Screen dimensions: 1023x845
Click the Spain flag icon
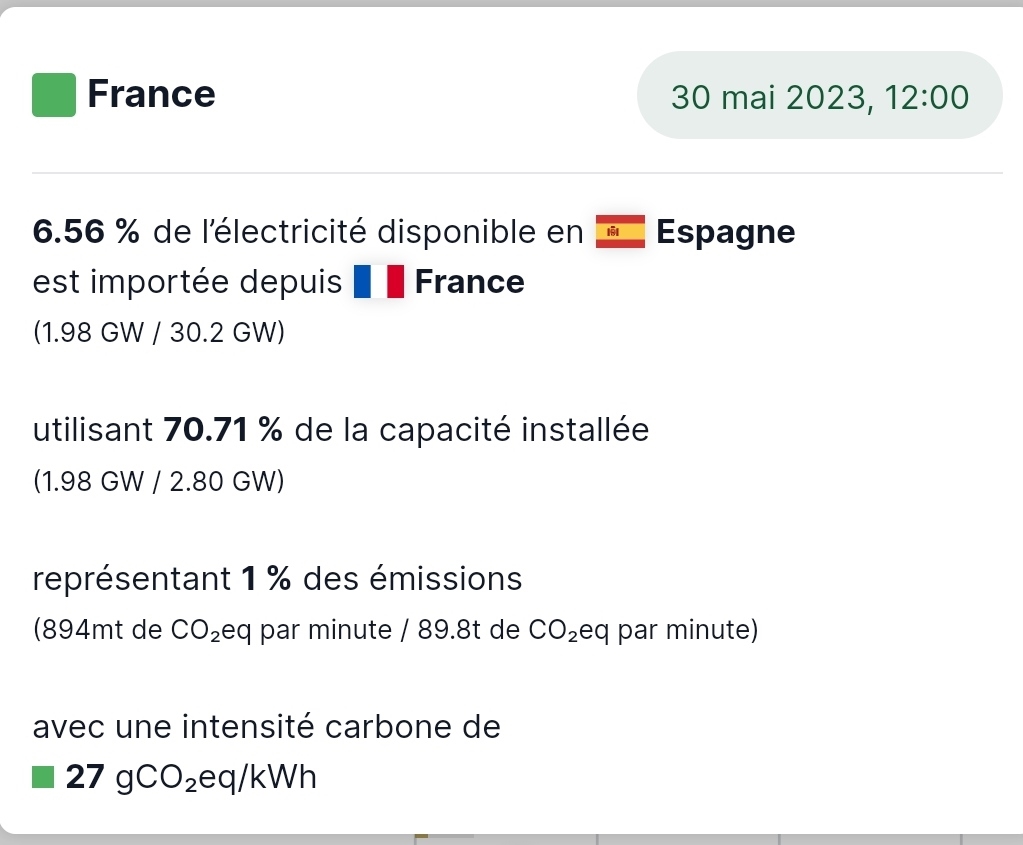[x=621, y=232]
